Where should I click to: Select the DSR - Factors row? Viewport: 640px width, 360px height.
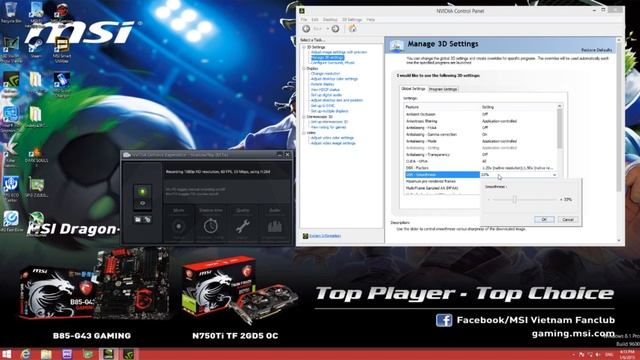480,168
